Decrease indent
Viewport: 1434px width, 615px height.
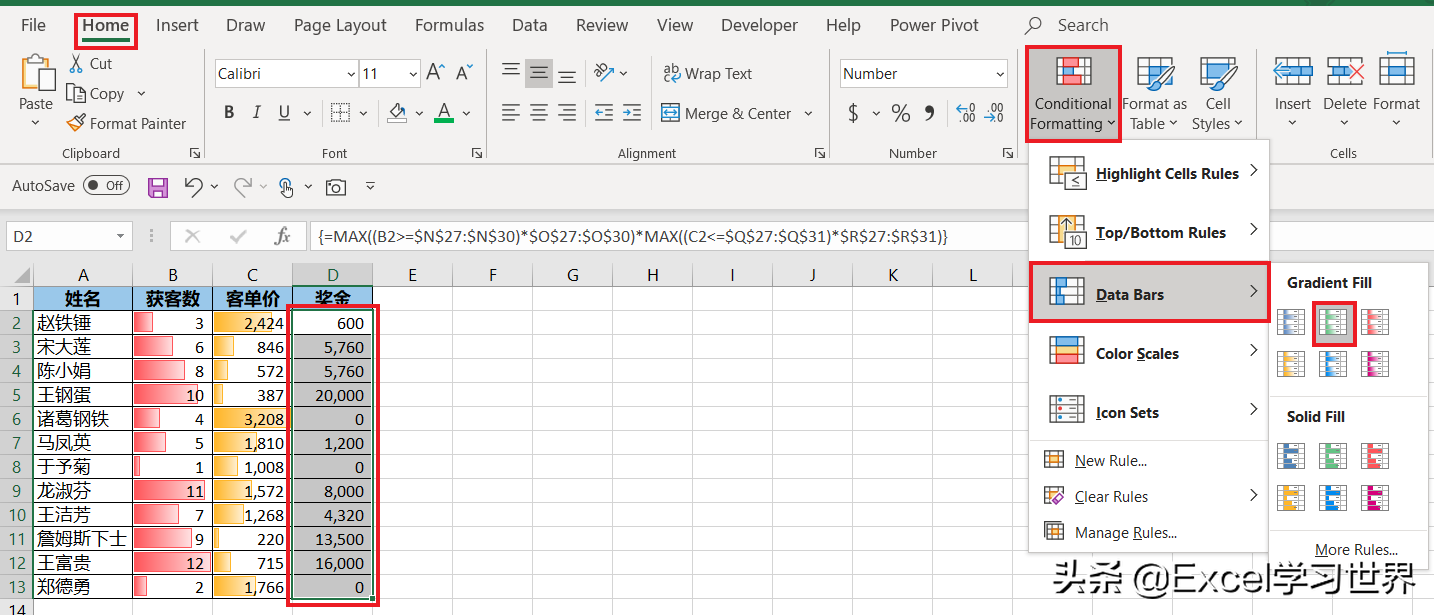[x=604, y=113]
